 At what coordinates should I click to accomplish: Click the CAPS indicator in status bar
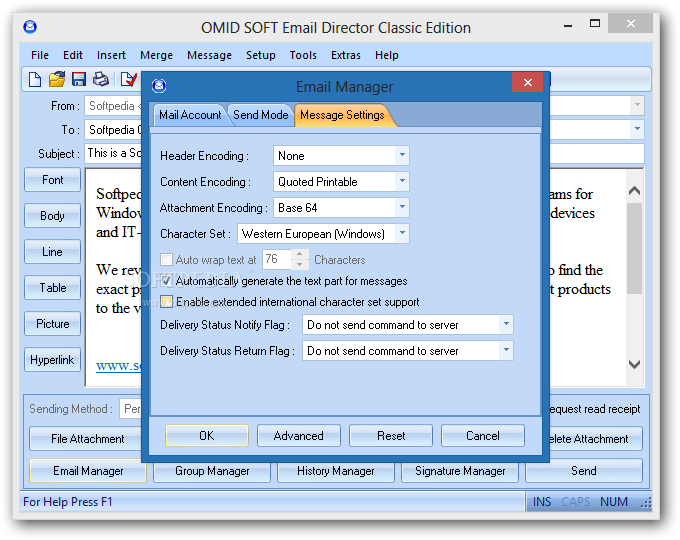pos(576,502)
